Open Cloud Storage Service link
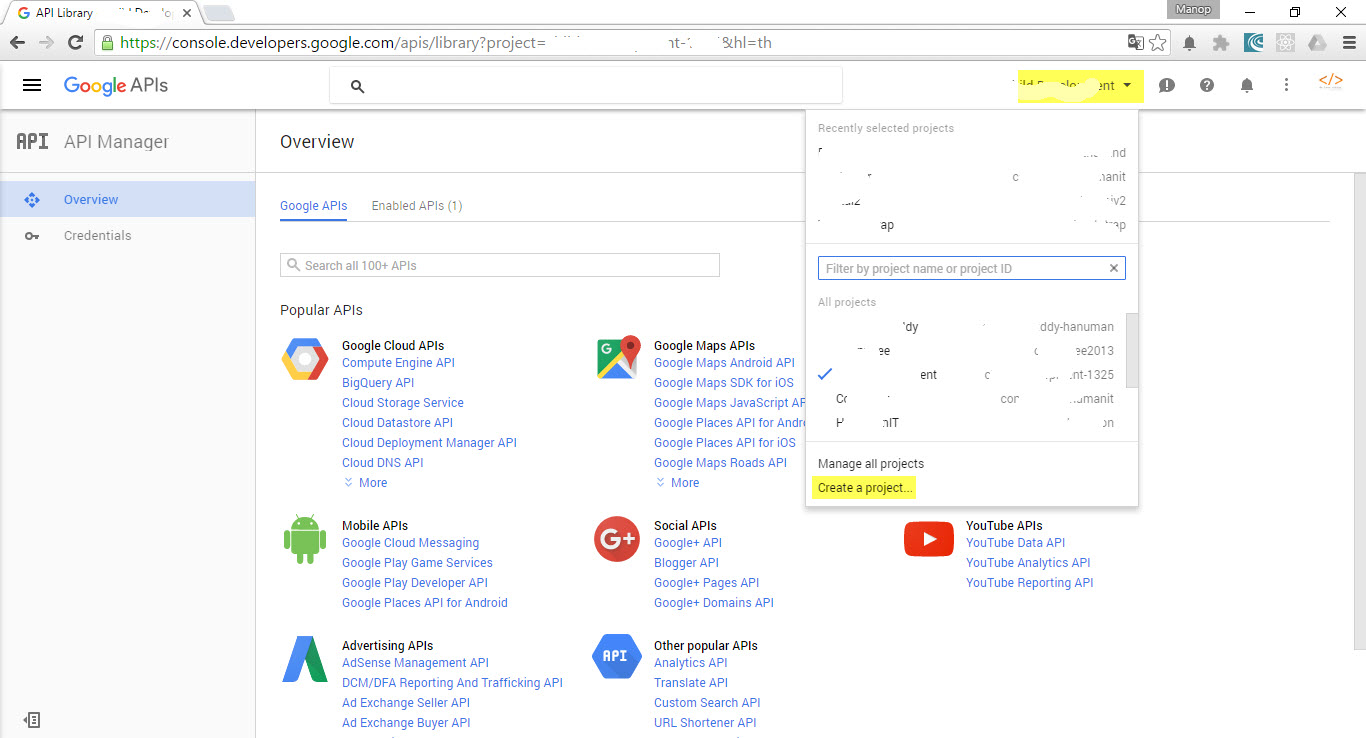 (x=403, y=403)
